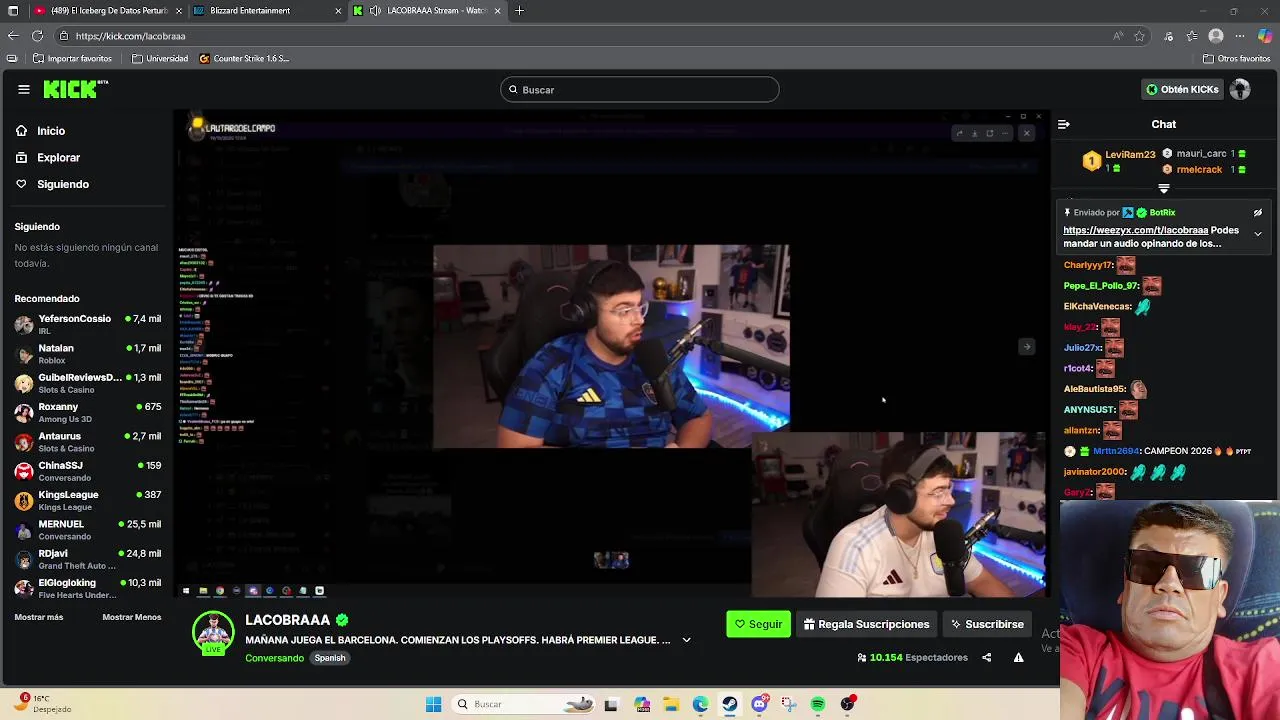Click the 10.154 Espectadores viewer count

tap(912, 657)
